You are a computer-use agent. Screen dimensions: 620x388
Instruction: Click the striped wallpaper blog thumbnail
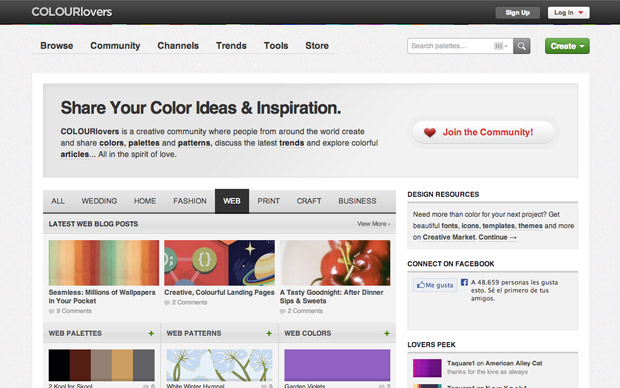(x=104, y=263)
